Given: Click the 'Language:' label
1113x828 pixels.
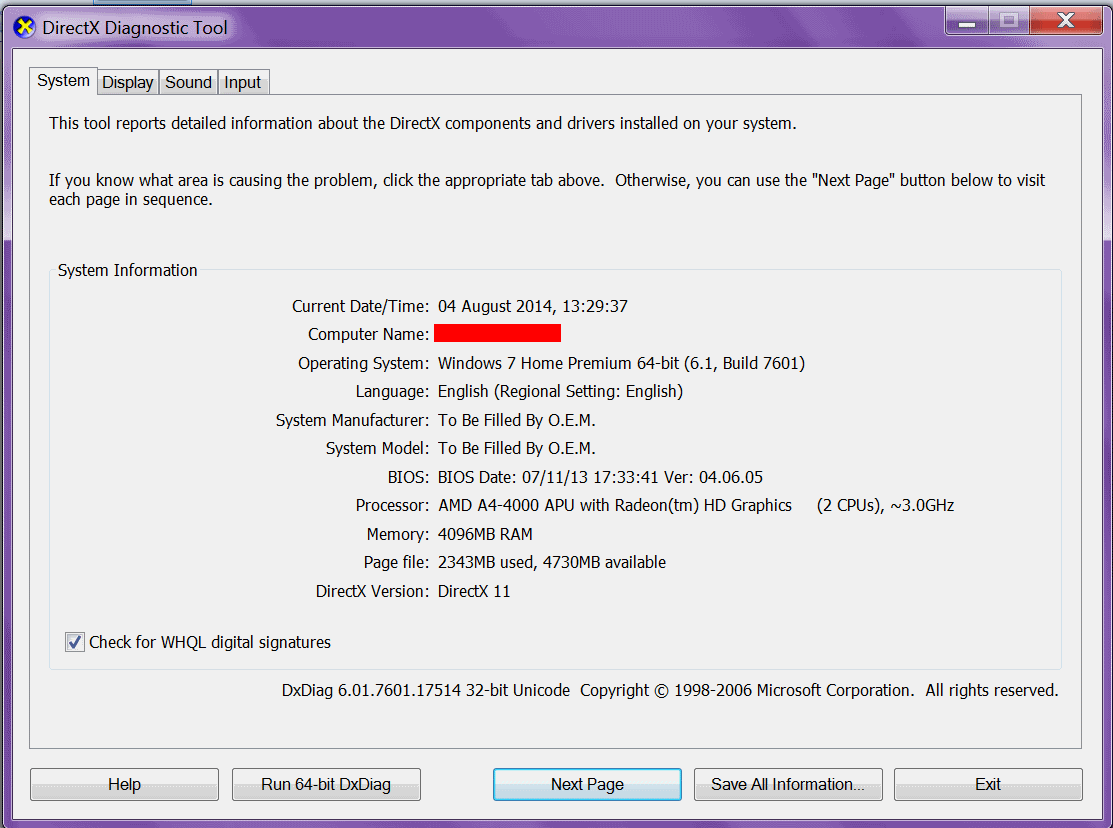Looking at the screenshot, I should tap(393, 391).
